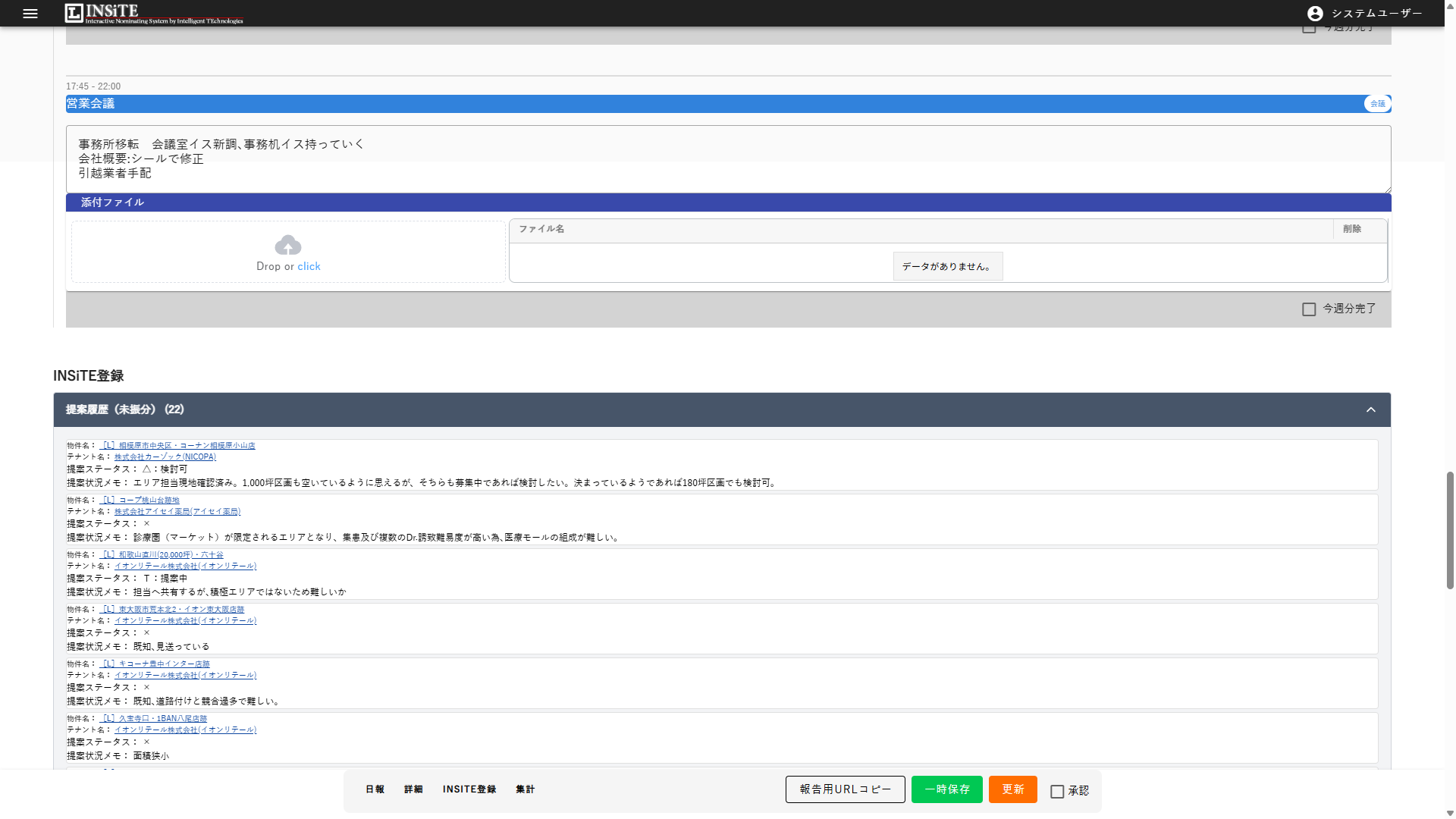Click the cloud upload icon
The height and width of the screenshot is (819, 1456).
tap(288, 245)
